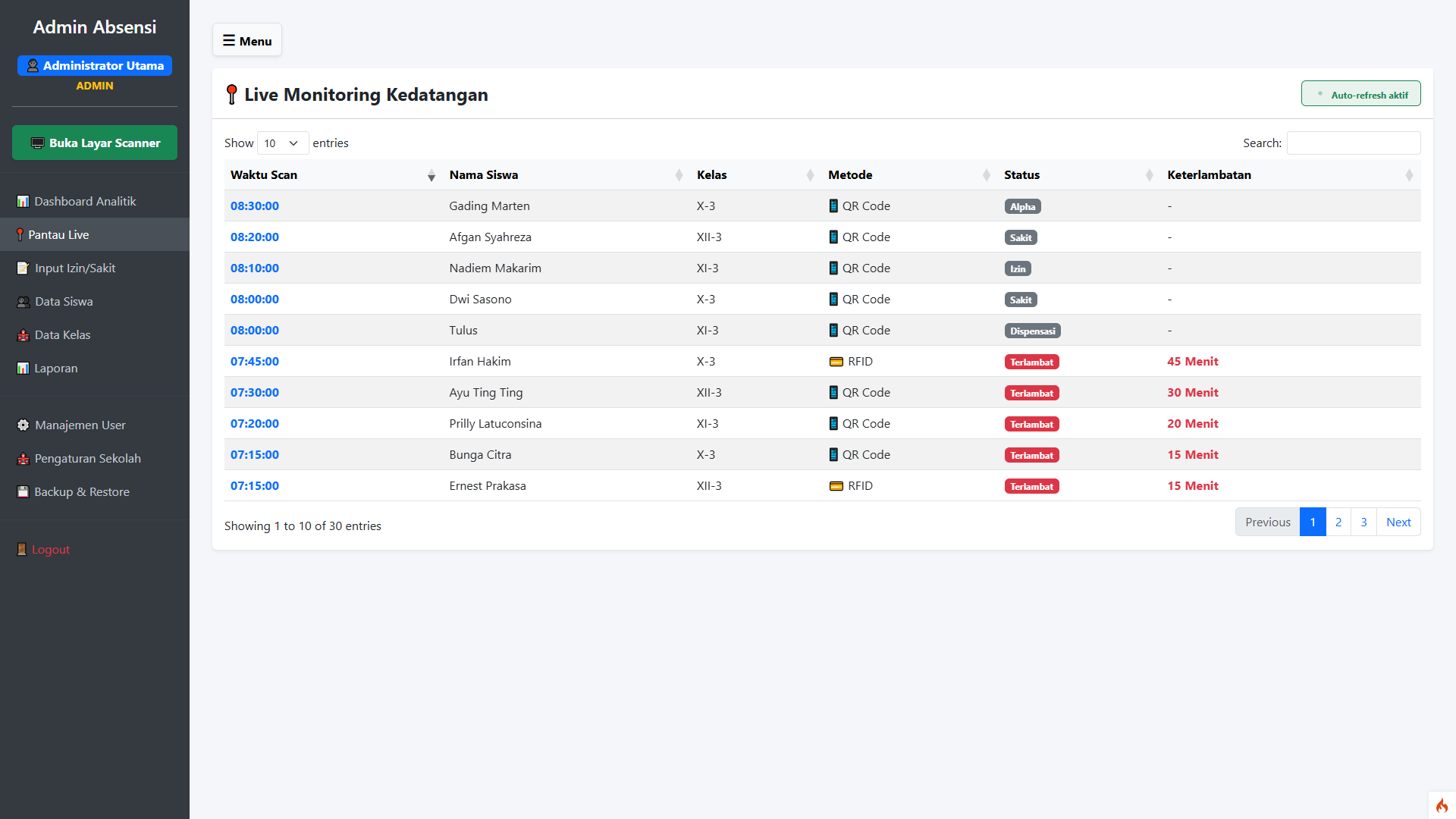Click the Data Siswa people icon

tap(23, 302)
